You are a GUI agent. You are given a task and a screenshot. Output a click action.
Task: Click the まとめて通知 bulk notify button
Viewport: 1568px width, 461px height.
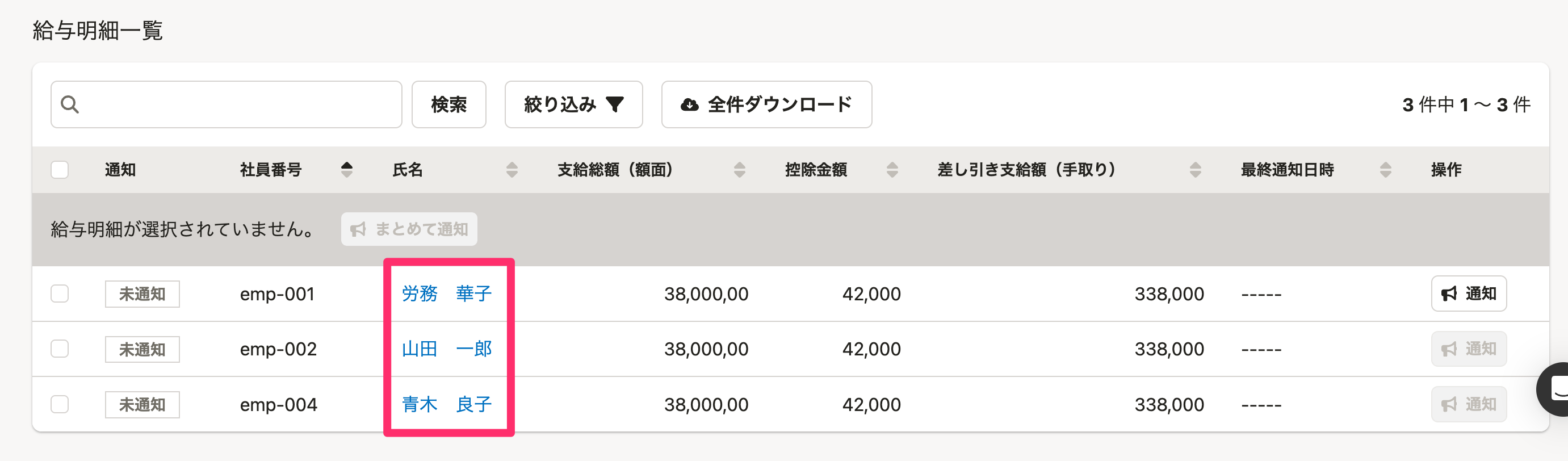408,229
